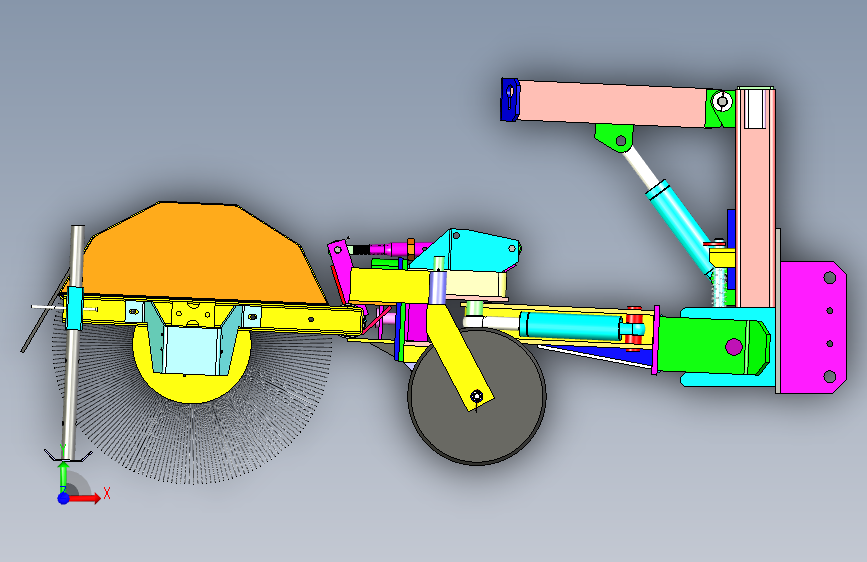
Task: Select the lavender post above wheel fork
Action: click(x=437, y=287)
